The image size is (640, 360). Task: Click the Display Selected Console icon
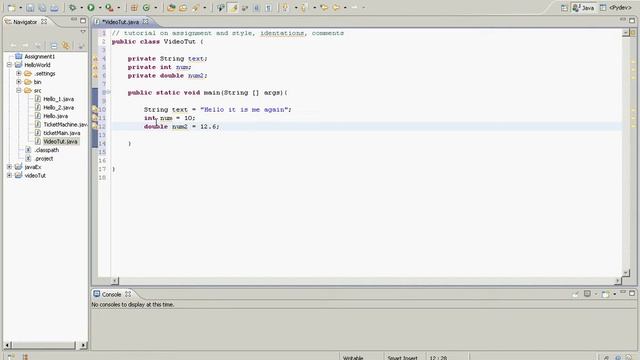587,293
